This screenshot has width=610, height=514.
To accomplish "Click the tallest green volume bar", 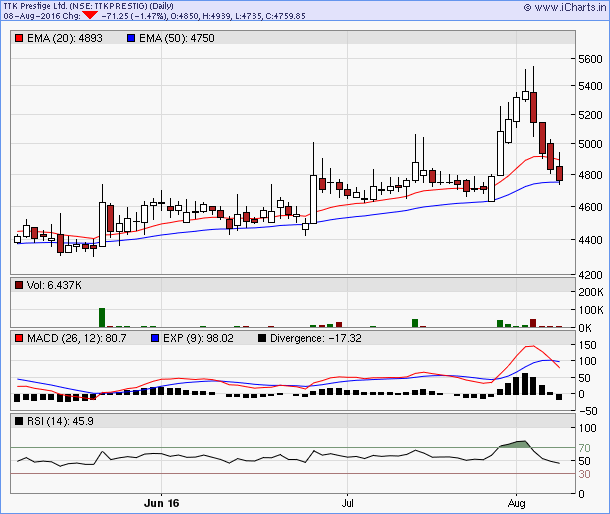I will pos(102,318).
